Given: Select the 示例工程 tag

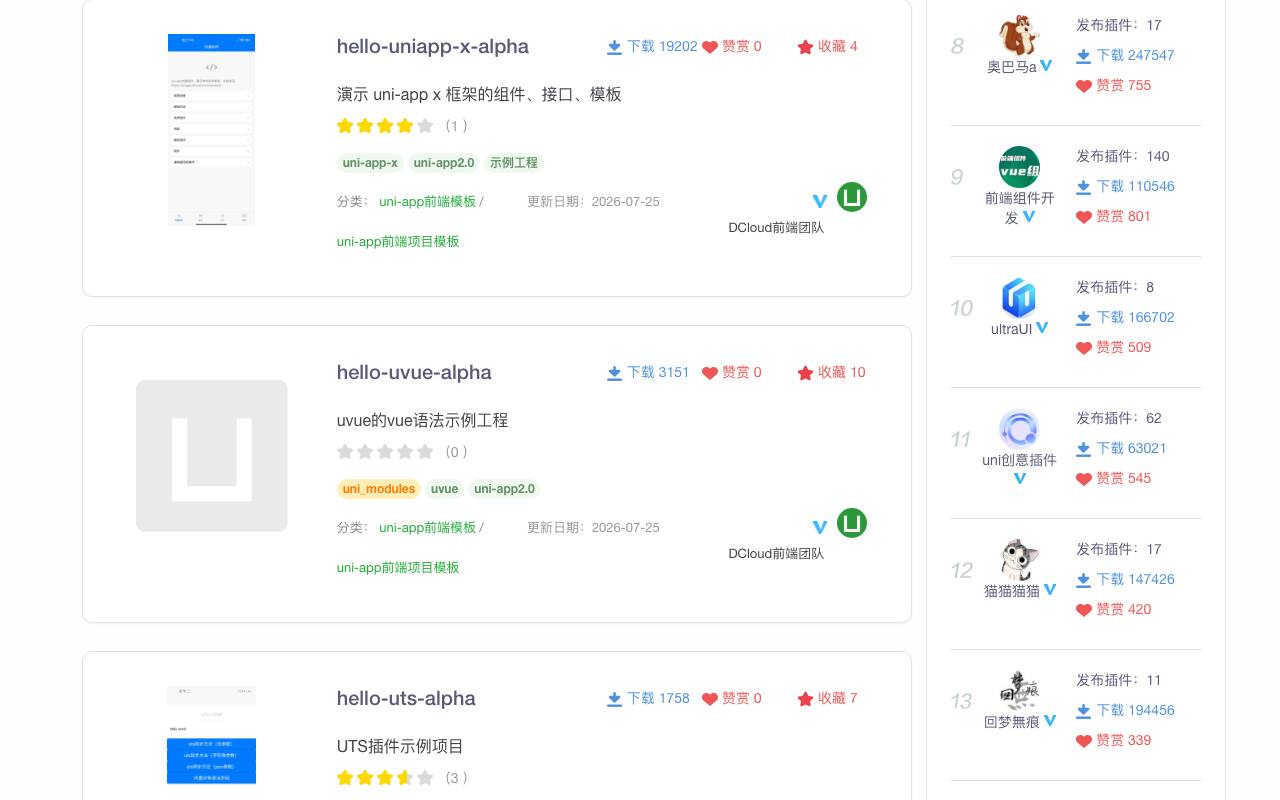Looking at the screenshot, I should click(x=514, y=163).
